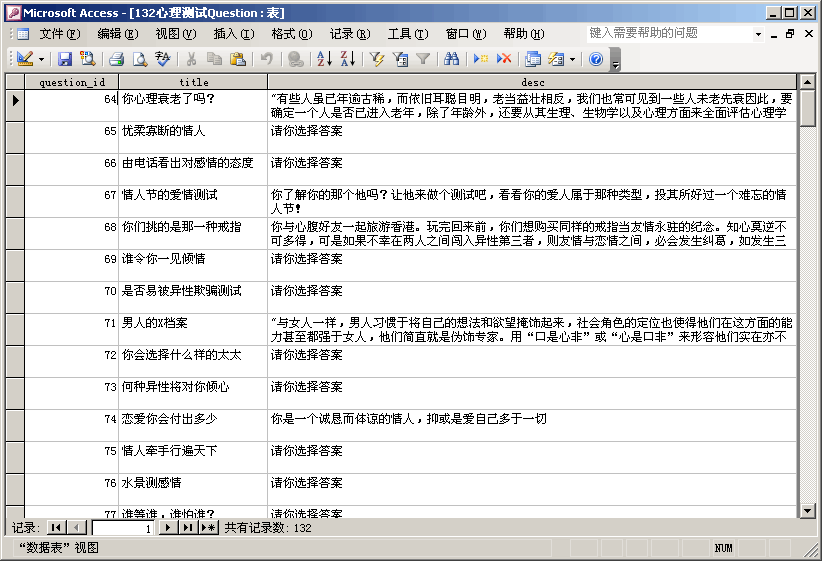Expand New Object dropdown arrow
Viewport: 822px width, 561px height.
pyautogui.click(x=572, y=59)
